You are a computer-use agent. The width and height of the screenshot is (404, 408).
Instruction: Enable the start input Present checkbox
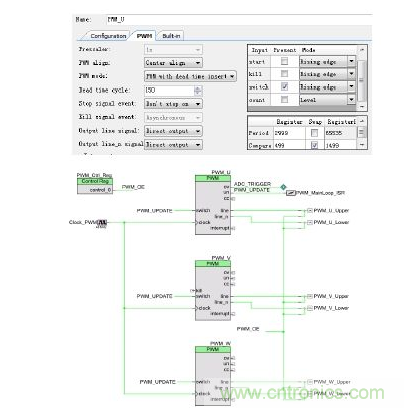click(x=284, y=61)
